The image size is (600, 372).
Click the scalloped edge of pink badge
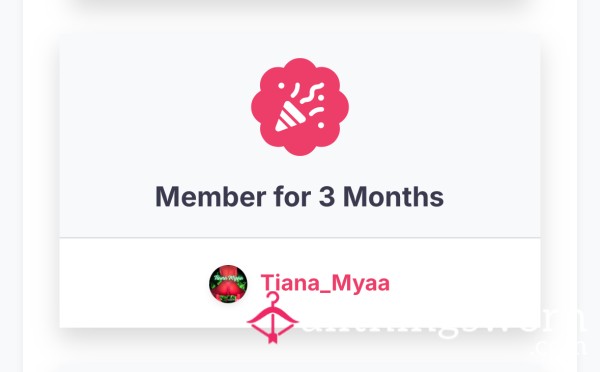pyautogui.click(x=256, y=107)
